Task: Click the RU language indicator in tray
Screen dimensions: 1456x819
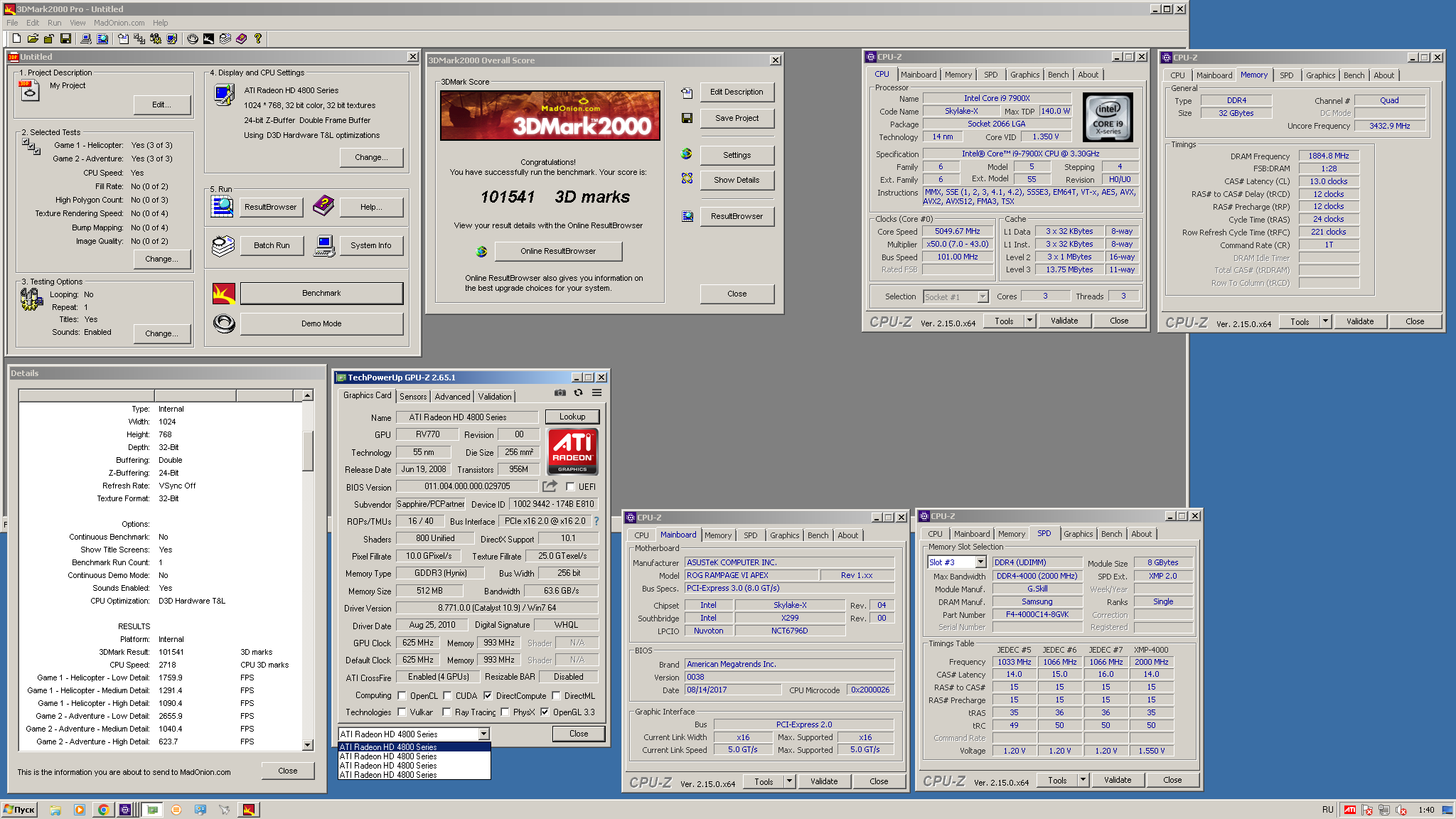Action: click(x=1328, y=810)
